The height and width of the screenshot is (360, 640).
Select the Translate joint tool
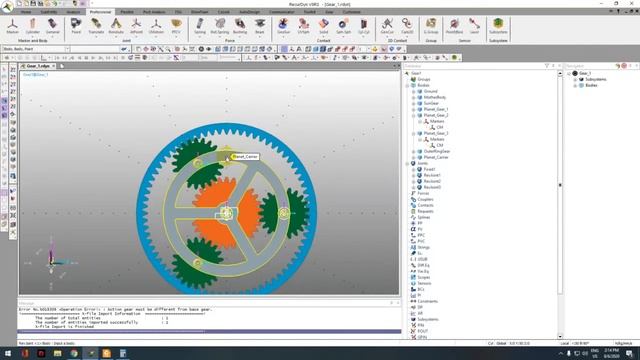96,26
